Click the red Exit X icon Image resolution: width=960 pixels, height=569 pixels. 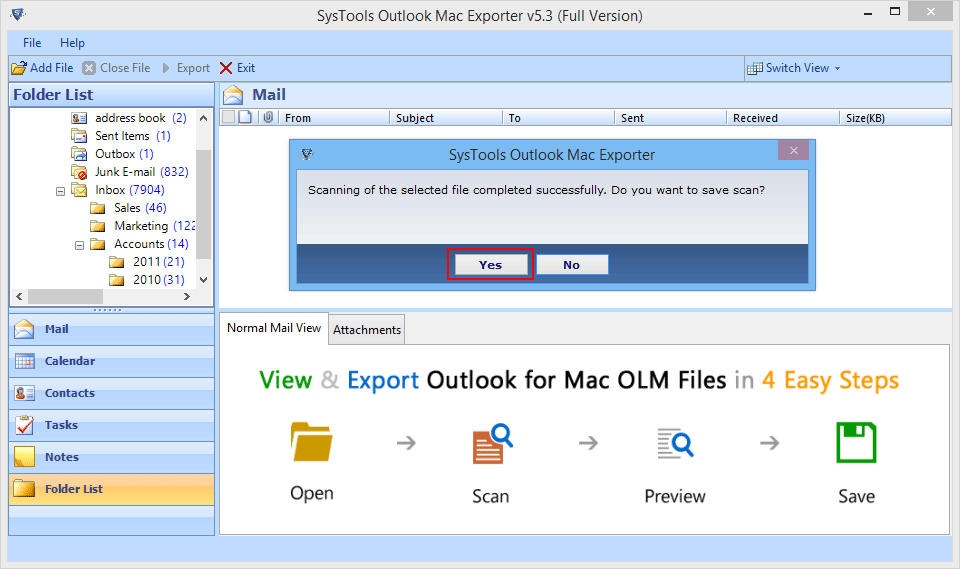(x=226, y=68)
